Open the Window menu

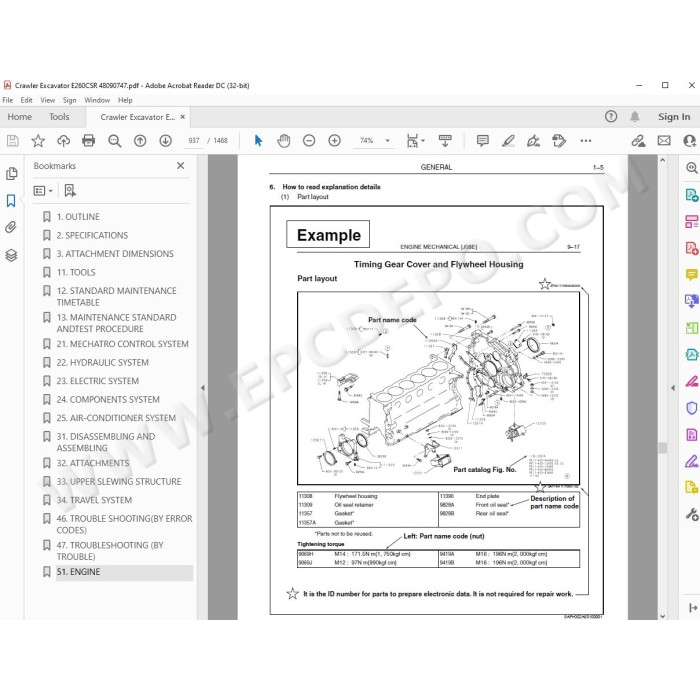97,100
